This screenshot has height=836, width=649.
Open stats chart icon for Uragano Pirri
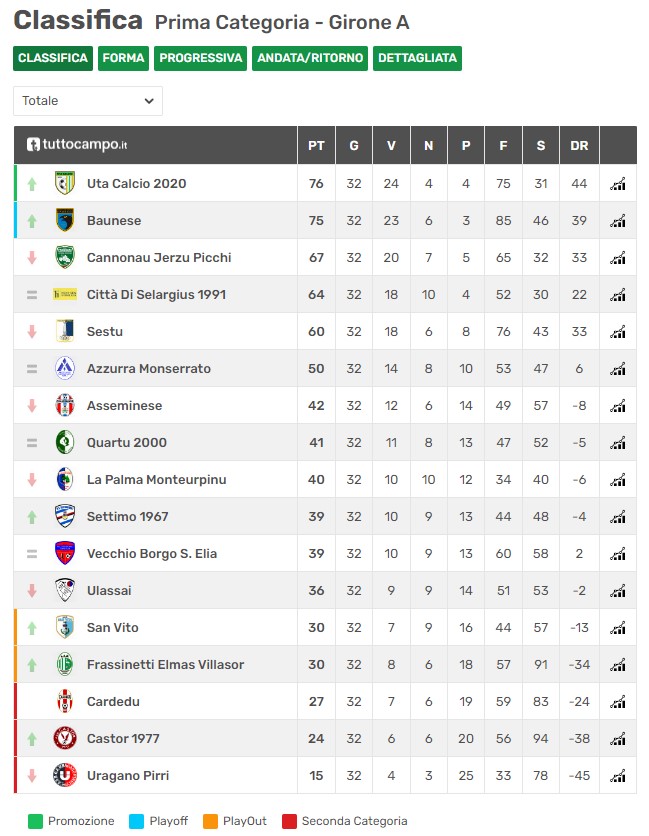click(618, 776)
